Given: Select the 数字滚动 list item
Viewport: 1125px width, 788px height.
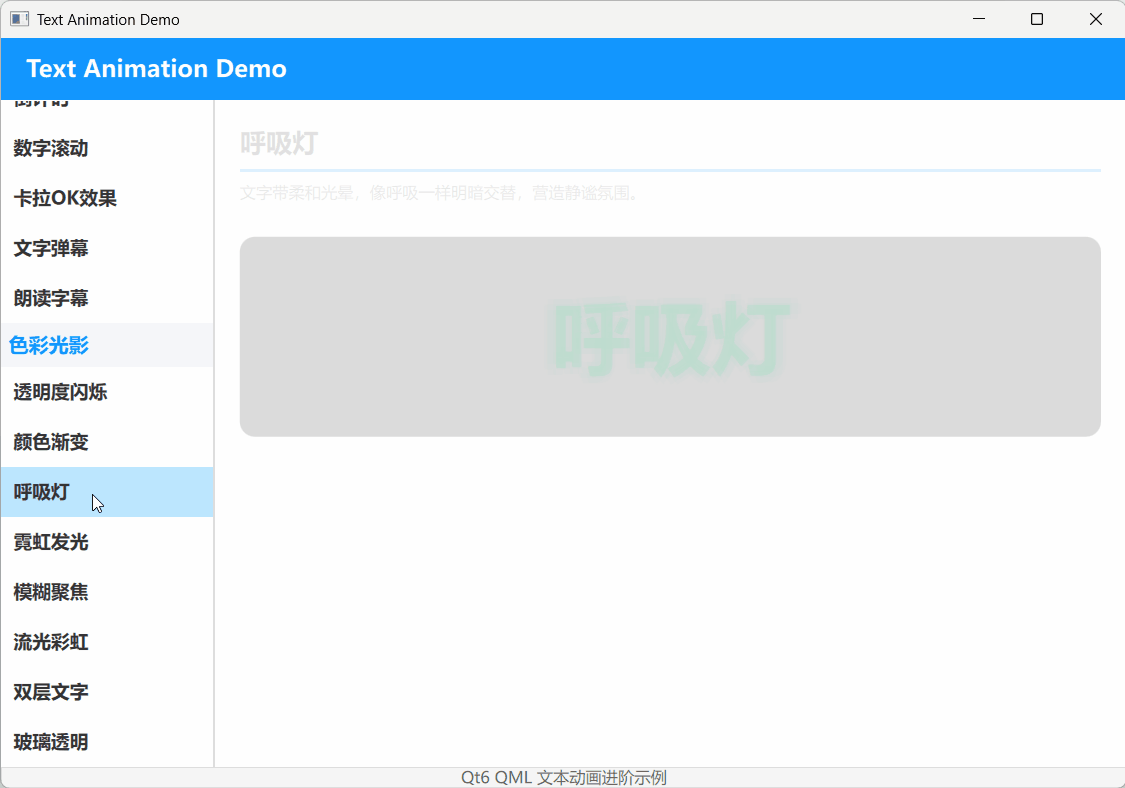Looking at the screenshot, I should coord(107,149).
